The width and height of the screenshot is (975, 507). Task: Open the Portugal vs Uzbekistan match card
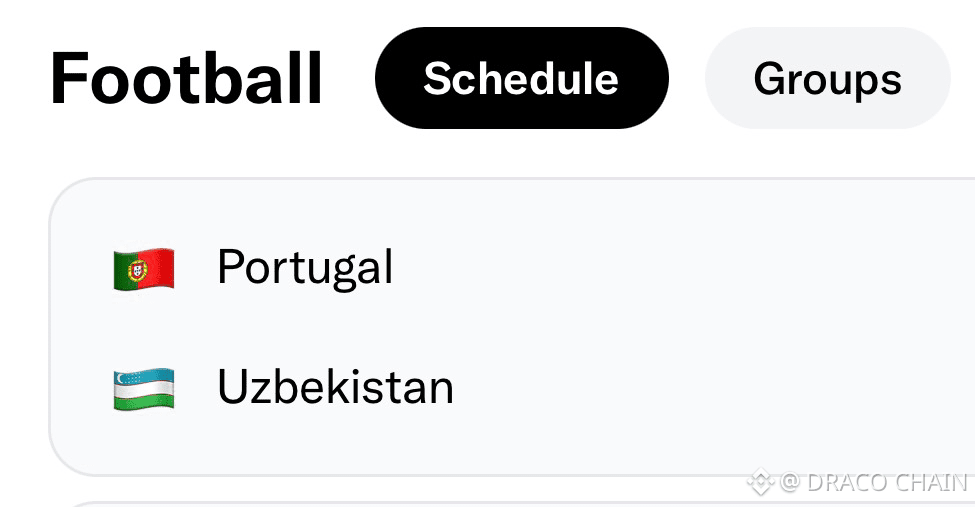(512, 327)
